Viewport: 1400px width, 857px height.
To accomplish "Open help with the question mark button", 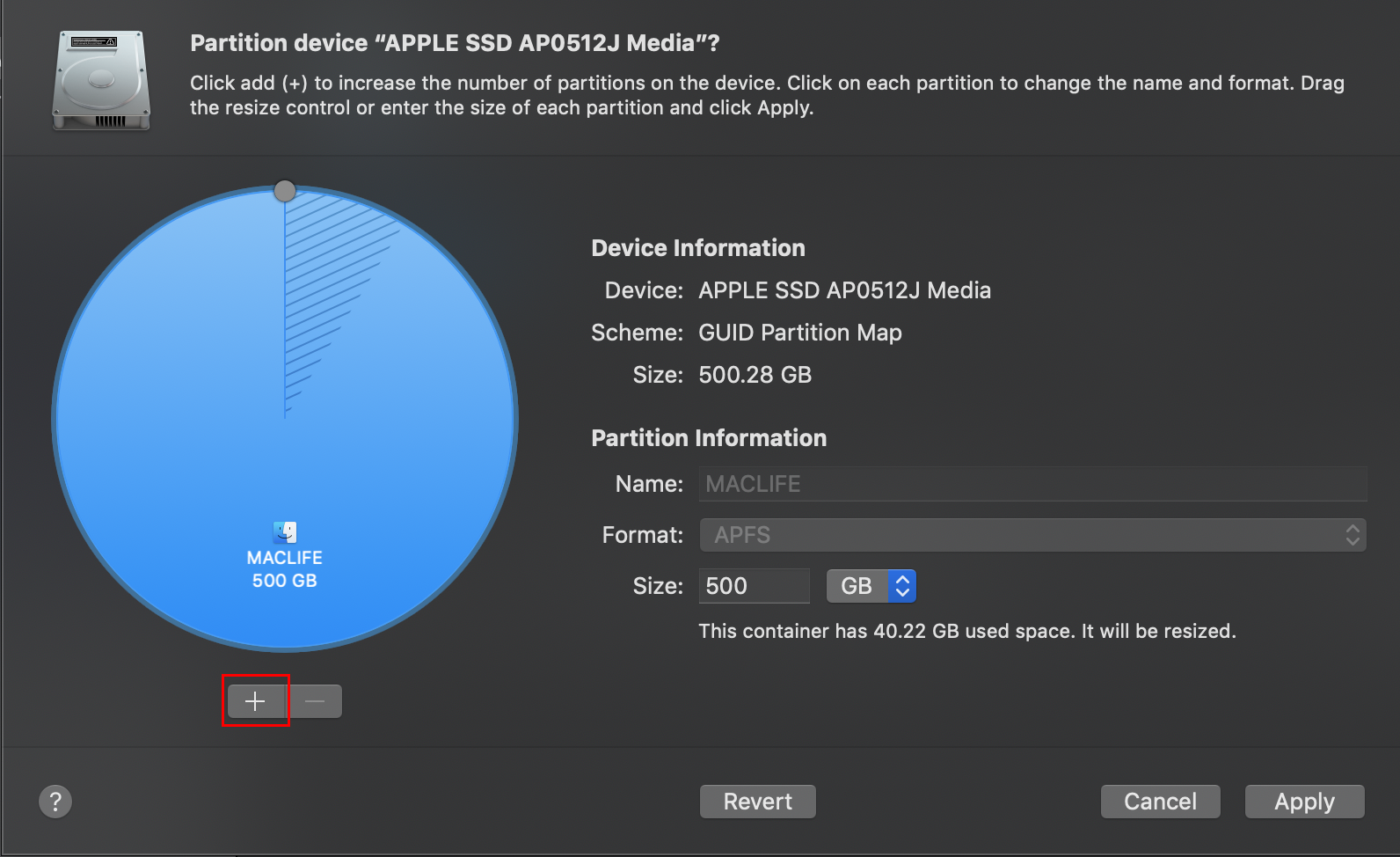I will (x=55, y=802).
